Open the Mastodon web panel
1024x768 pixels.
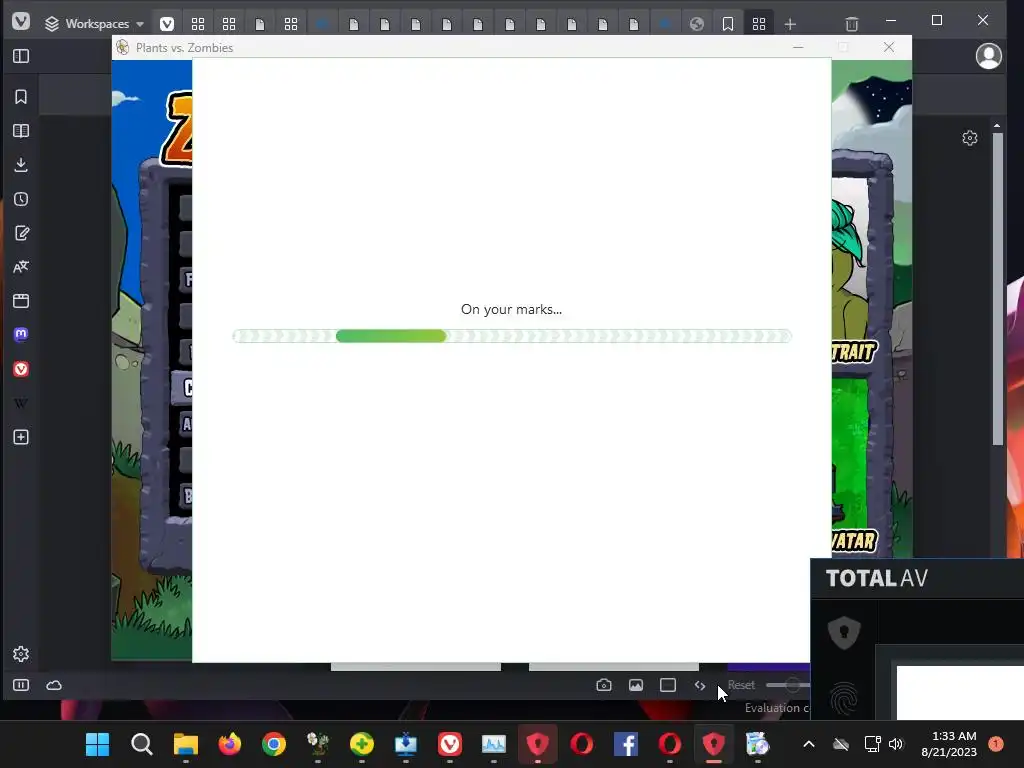coord(21,334)
